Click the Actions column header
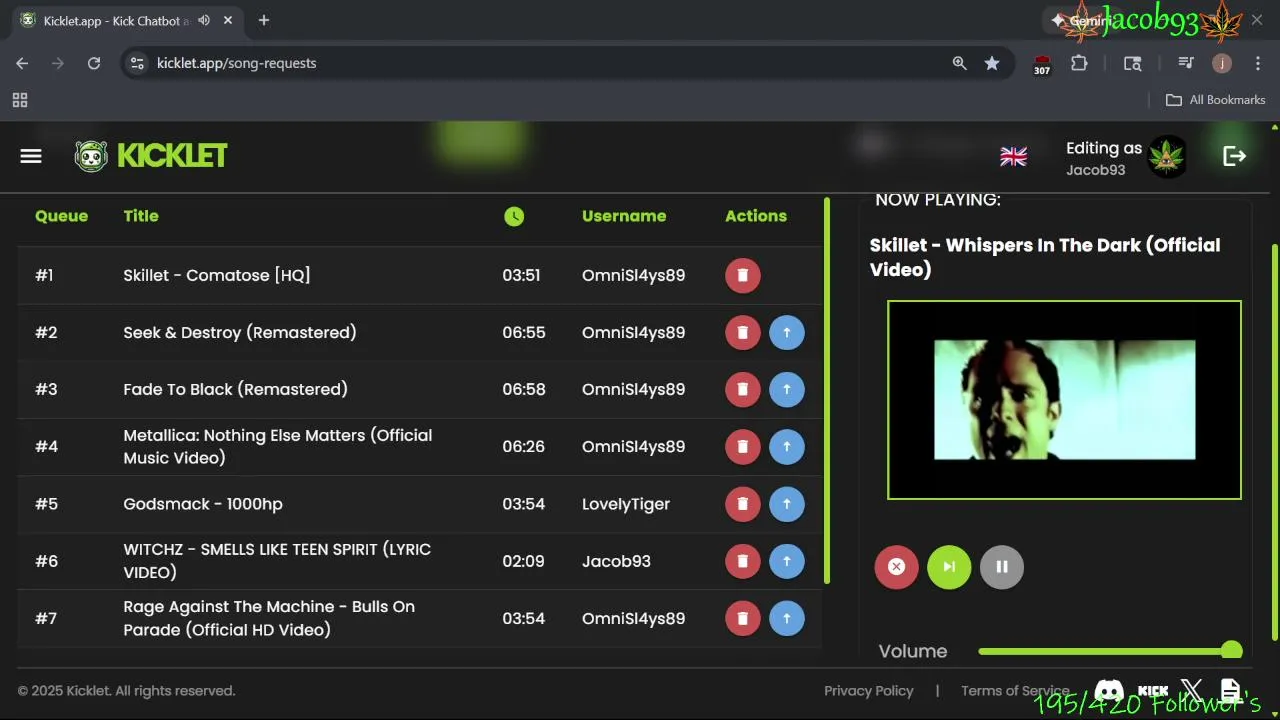 [756, 216]
